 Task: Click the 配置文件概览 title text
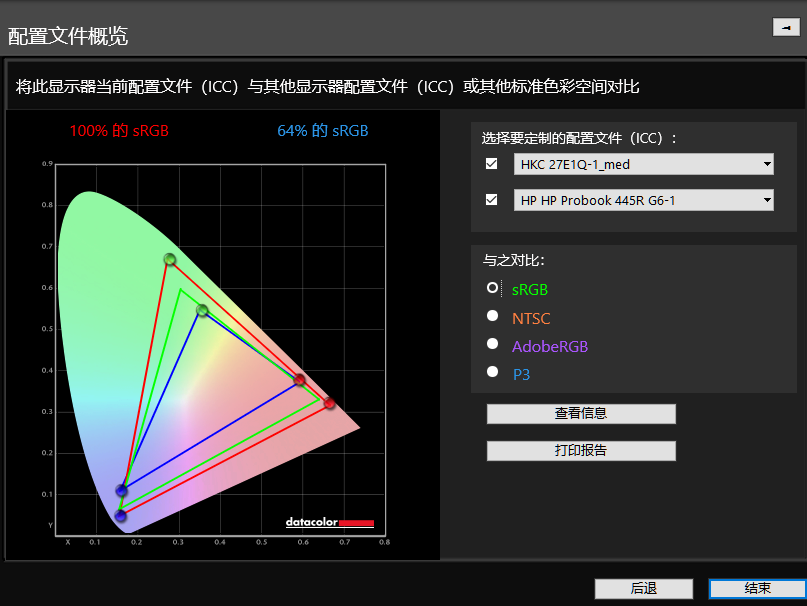click(x=68, y=36)
